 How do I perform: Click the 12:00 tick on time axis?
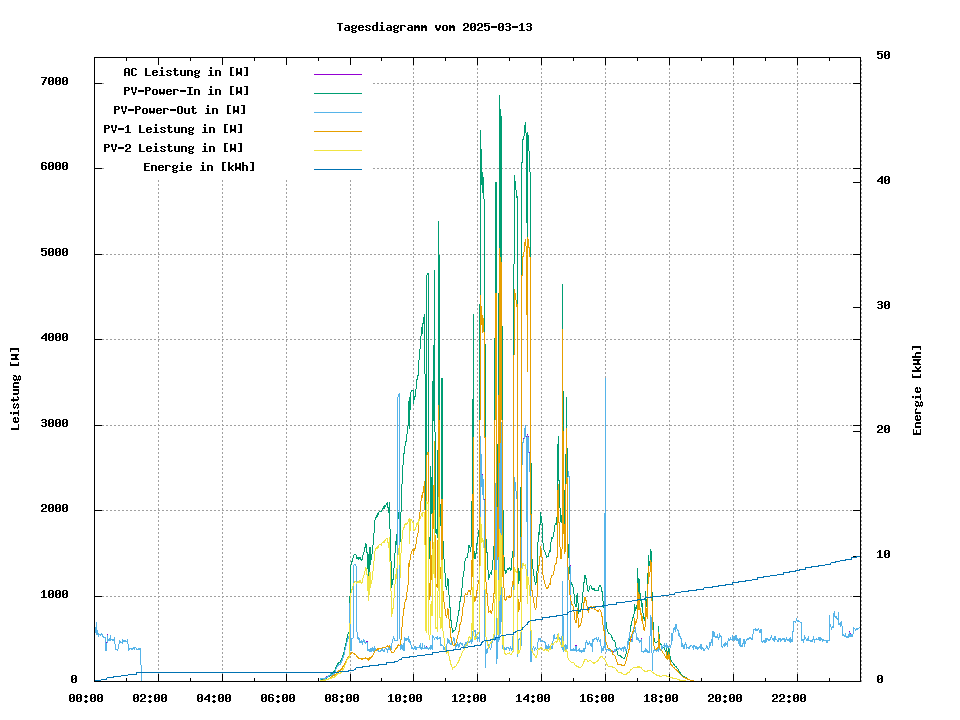click(476, 698)
